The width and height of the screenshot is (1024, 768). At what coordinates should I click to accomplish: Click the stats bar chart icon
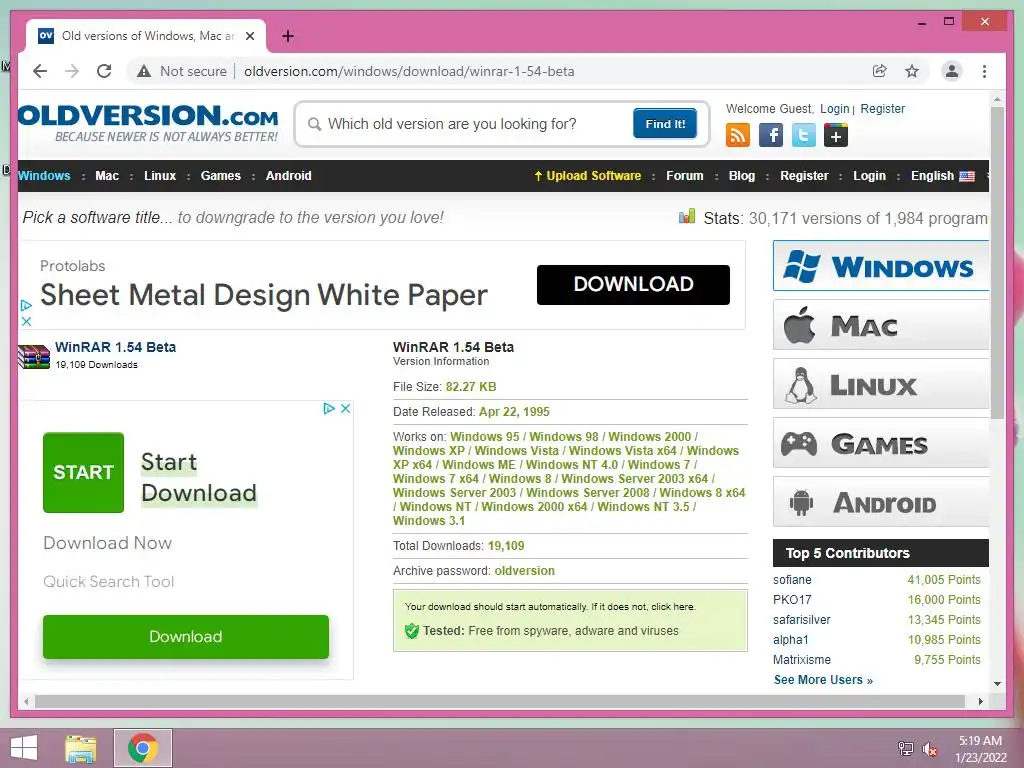tap(687, 216)
